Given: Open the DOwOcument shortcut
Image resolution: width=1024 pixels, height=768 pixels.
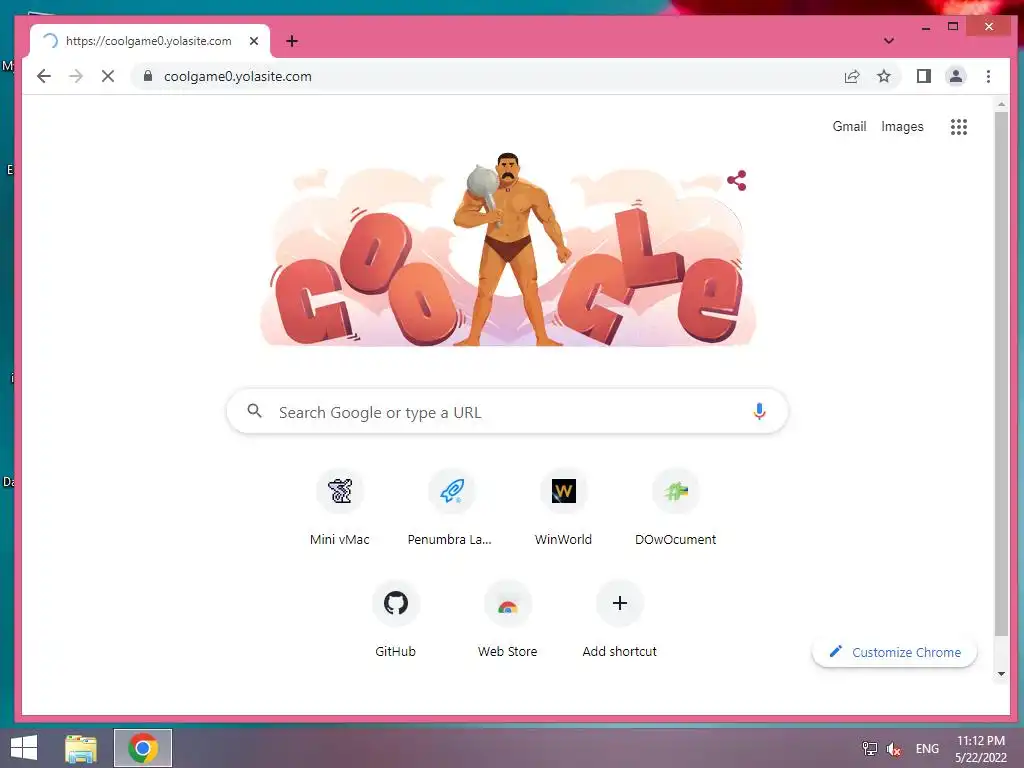Looking at the screenshot, I should (676, 509).
